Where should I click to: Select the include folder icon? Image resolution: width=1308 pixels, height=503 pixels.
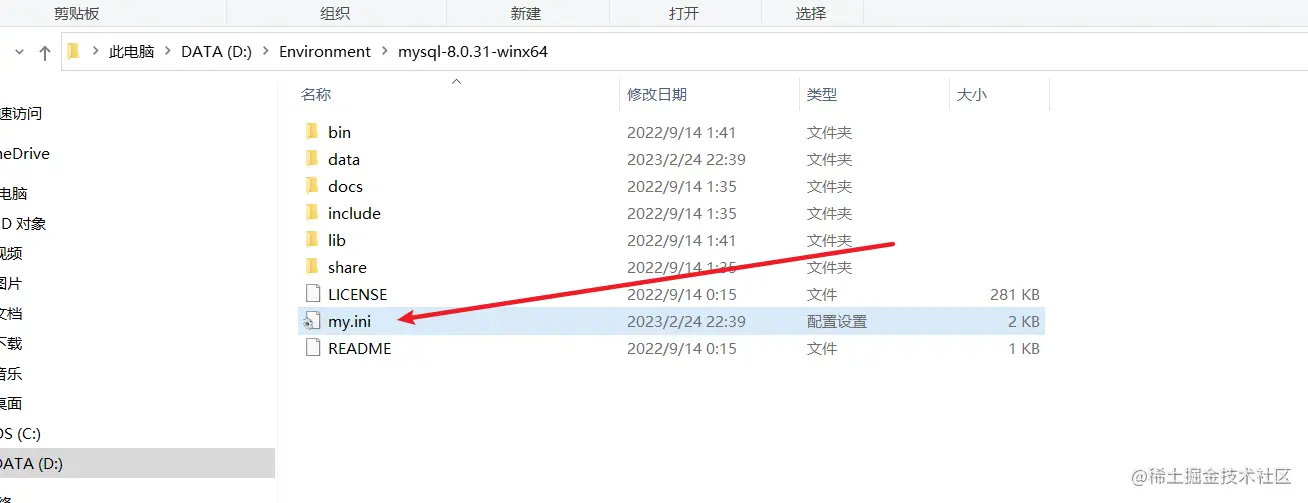coord(312,213)
